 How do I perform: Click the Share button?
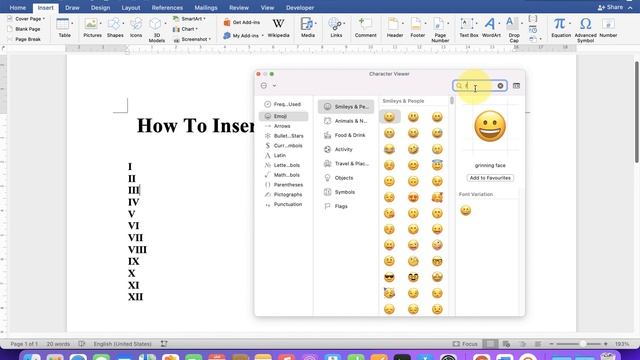pyautogui.click(x=611, y=7)
